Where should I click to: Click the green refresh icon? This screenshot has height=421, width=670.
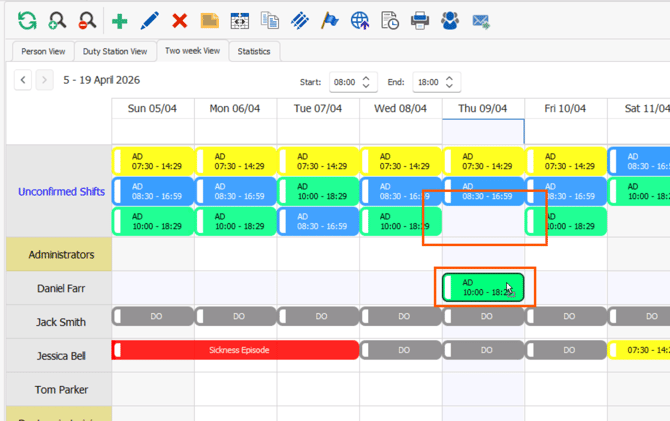[27, 20]
